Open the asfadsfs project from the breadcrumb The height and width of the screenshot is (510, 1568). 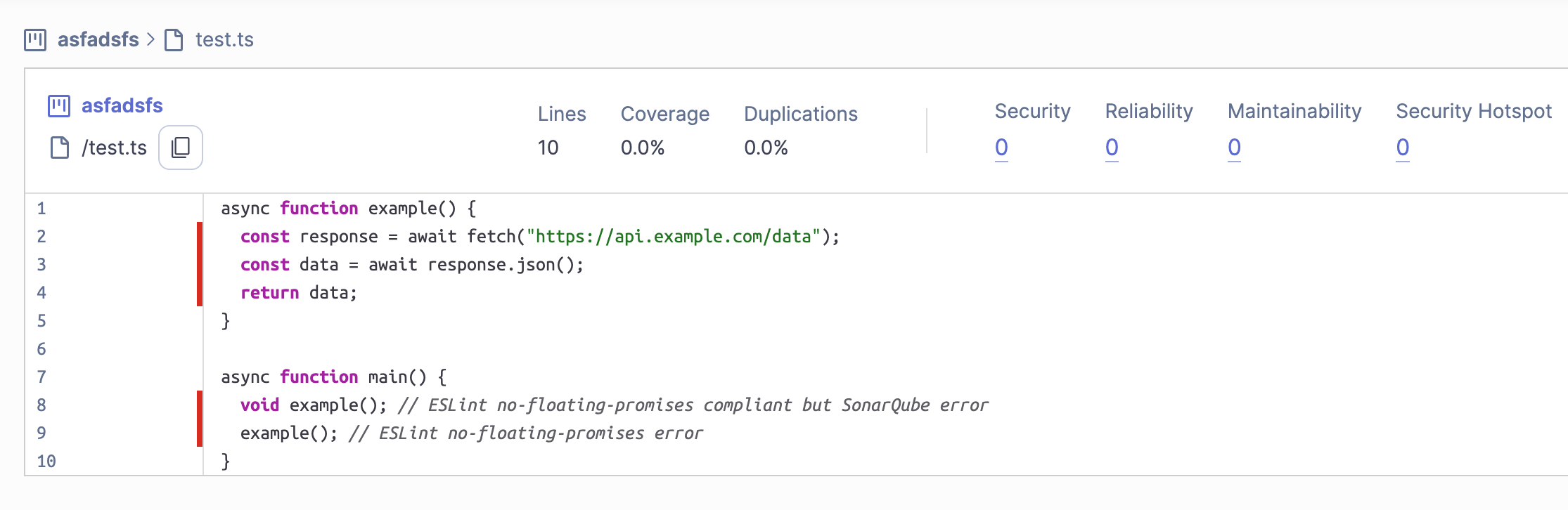coord(98,40)
